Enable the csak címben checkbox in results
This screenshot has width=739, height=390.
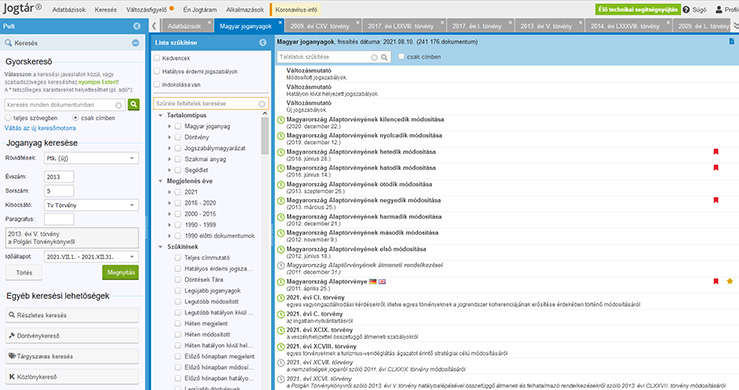pyautogui.click(x=401, y=57)
